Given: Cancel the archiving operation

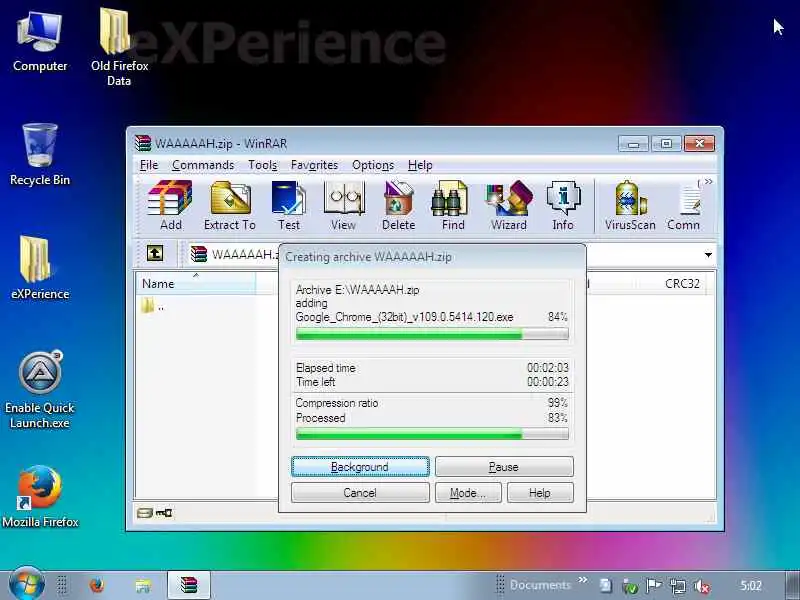Looking at the screenshot, I should [x=360, y=493].
